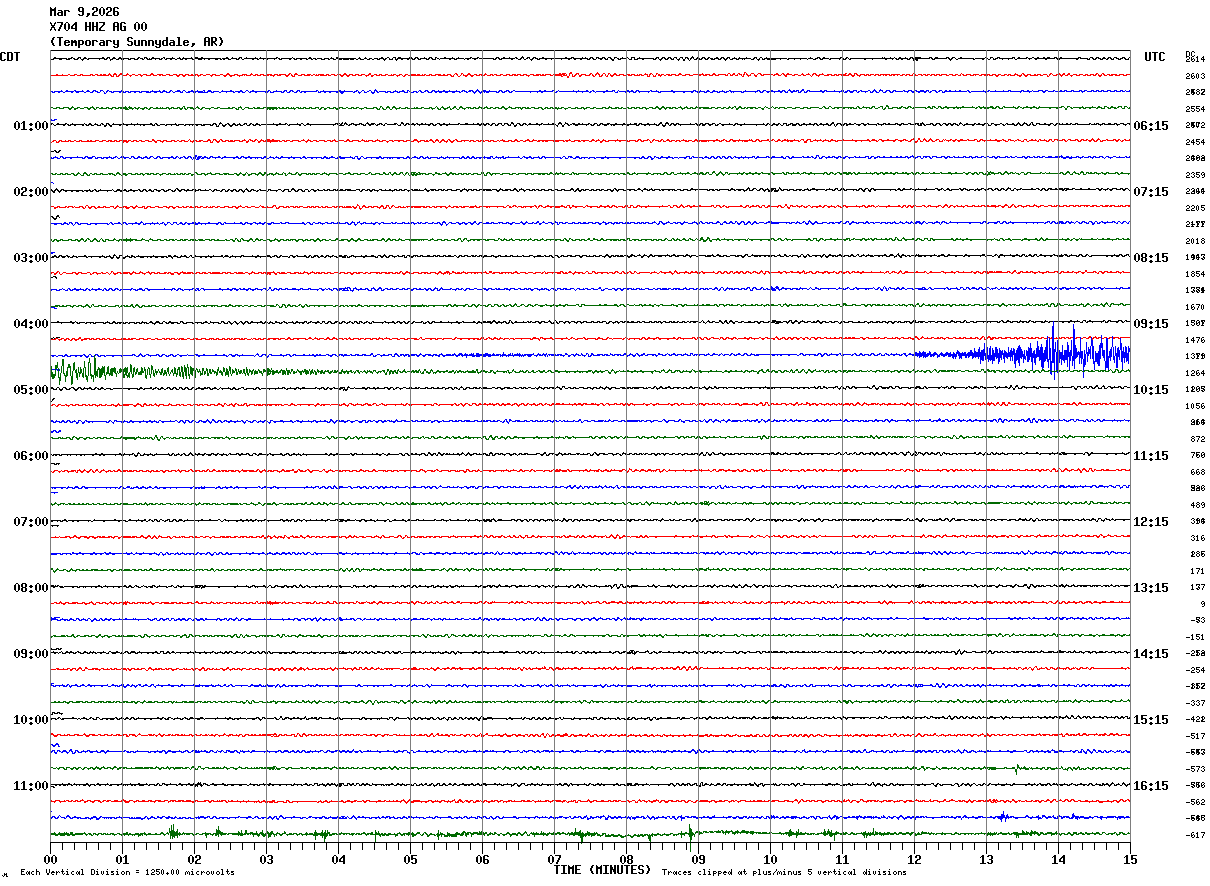
Task: Click minute tick '09' on time axis
Action: (x=698, y=859)
